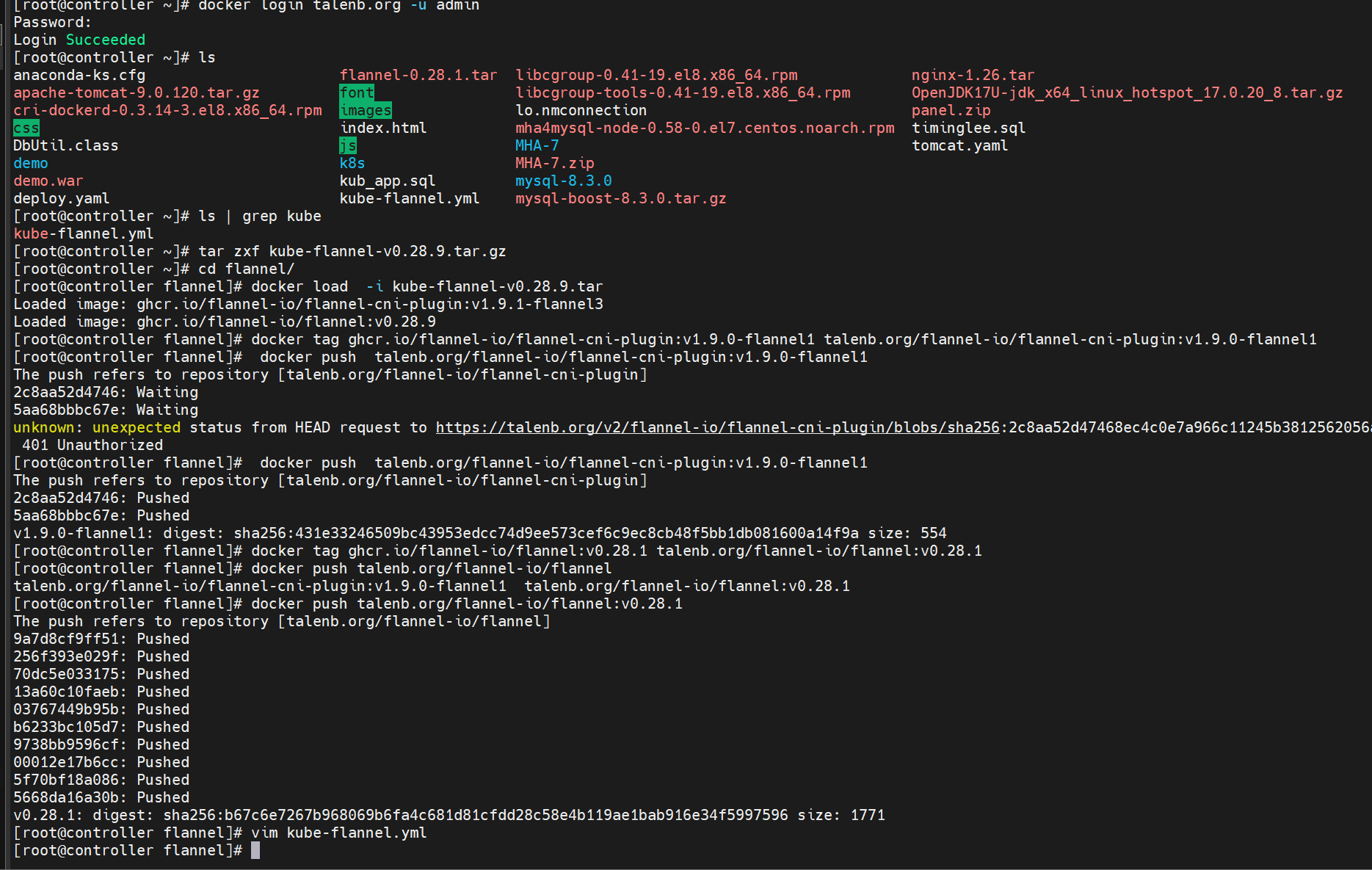Click the 'k8s' directory in the listing
The width and height of the screenshot is (1372, 870).
click(x=352, y=163)
